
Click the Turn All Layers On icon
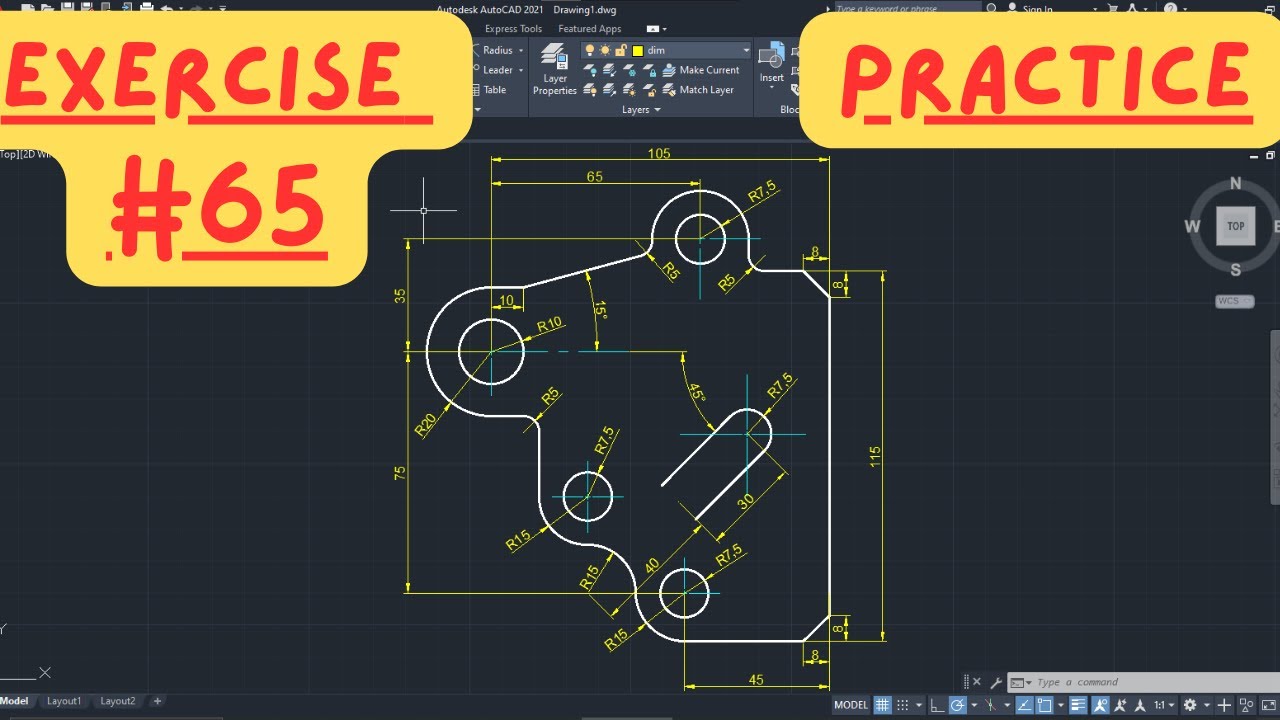[590, 90]
